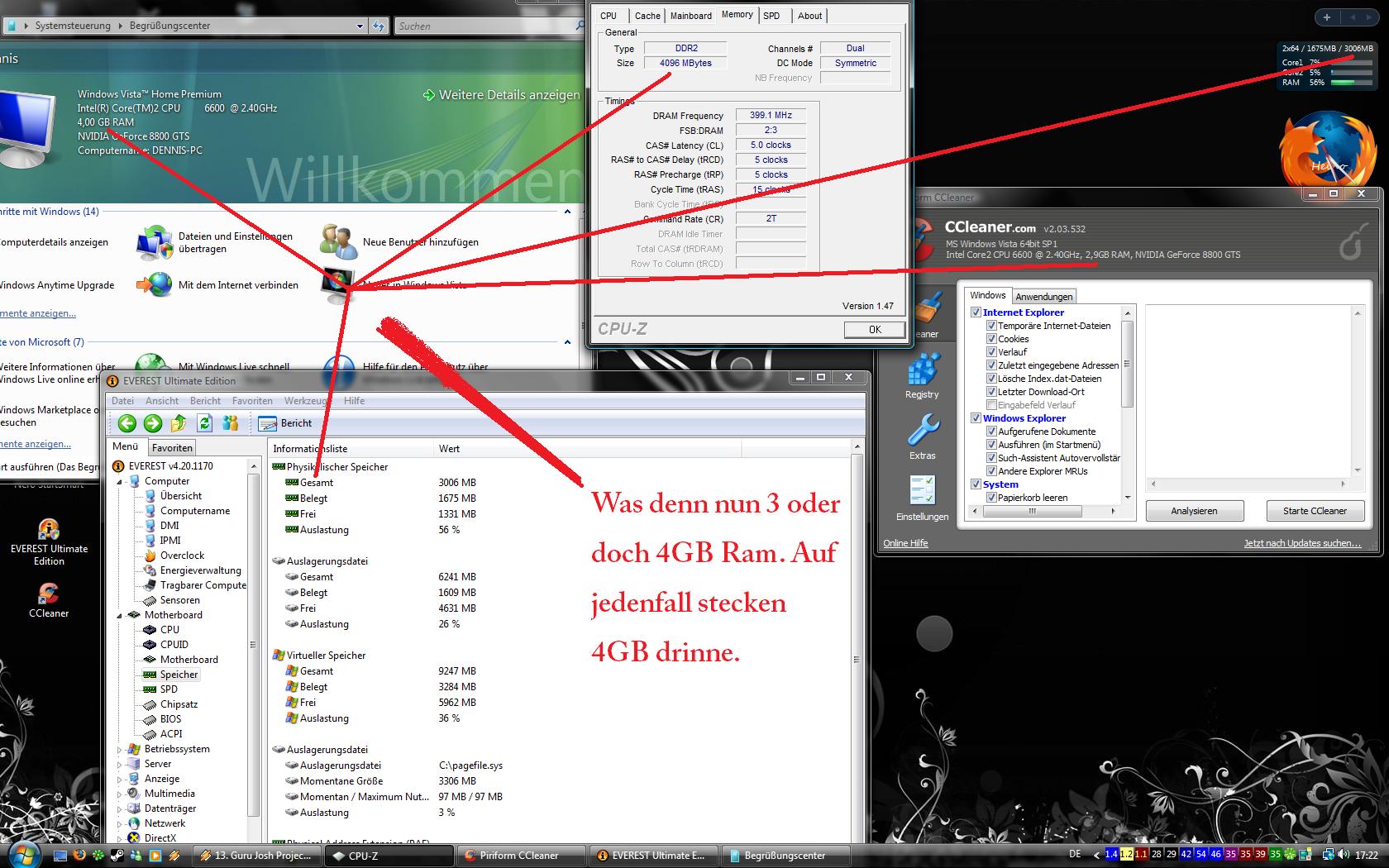Screen dimensions: 1389x868
Task: Uncheck Letzter Download-Ort checkbox
Action: (991, 392)
